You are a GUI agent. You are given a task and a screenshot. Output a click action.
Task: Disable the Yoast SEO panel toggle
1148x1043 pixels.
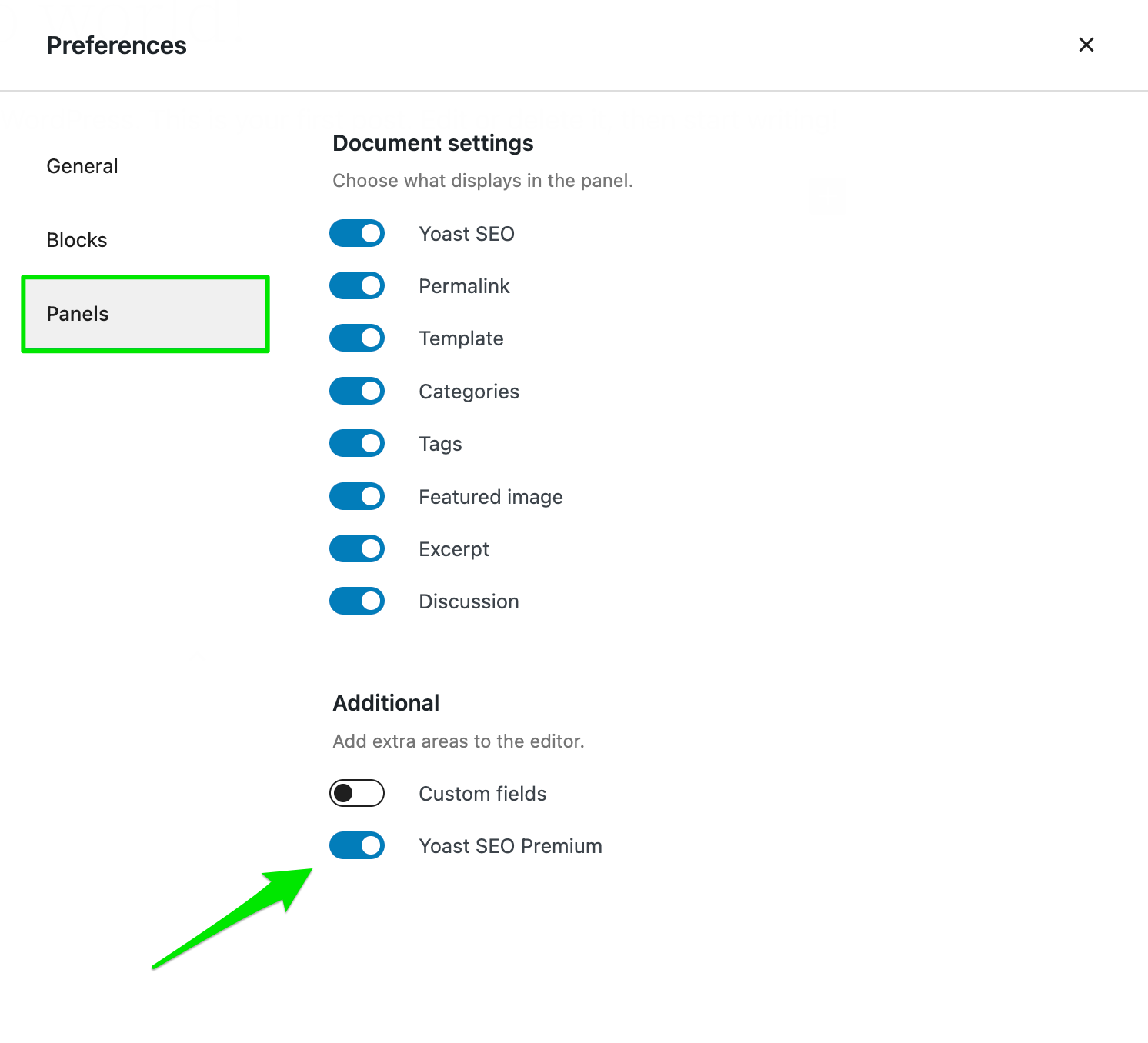click(x=357, y=233)
